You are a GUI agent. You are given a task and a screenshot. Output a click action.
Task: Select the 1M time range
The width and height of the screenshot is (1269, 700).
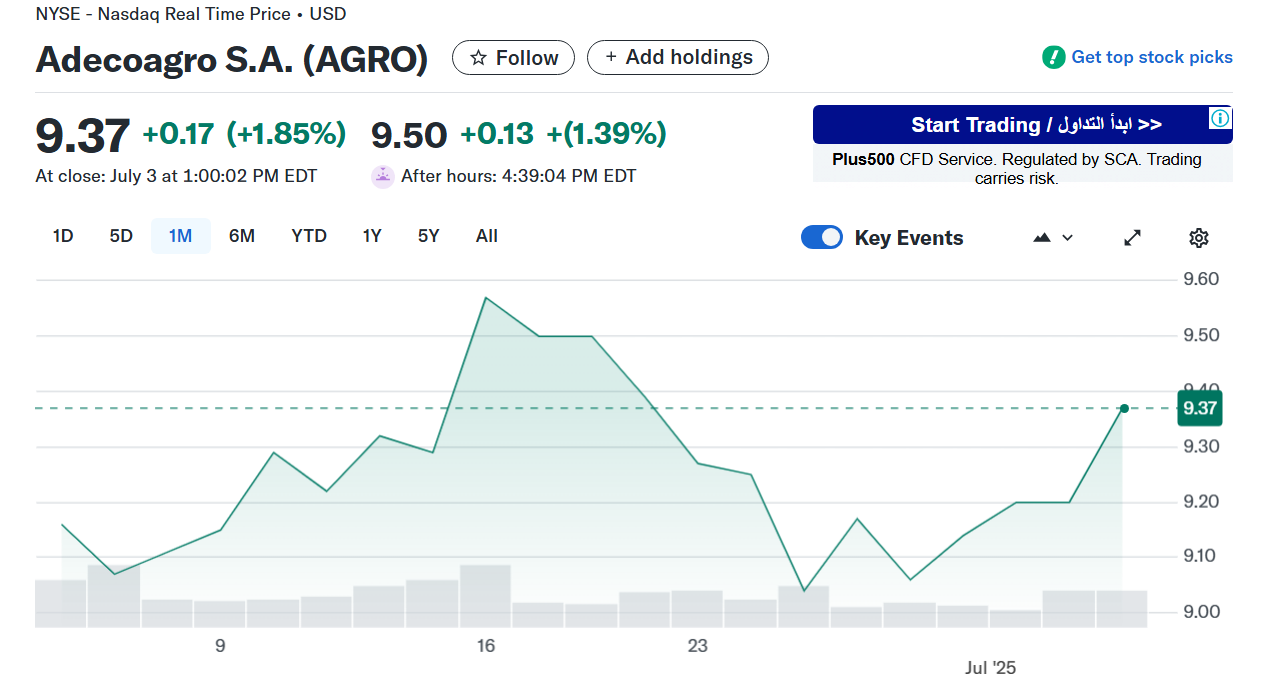(180, 236)
